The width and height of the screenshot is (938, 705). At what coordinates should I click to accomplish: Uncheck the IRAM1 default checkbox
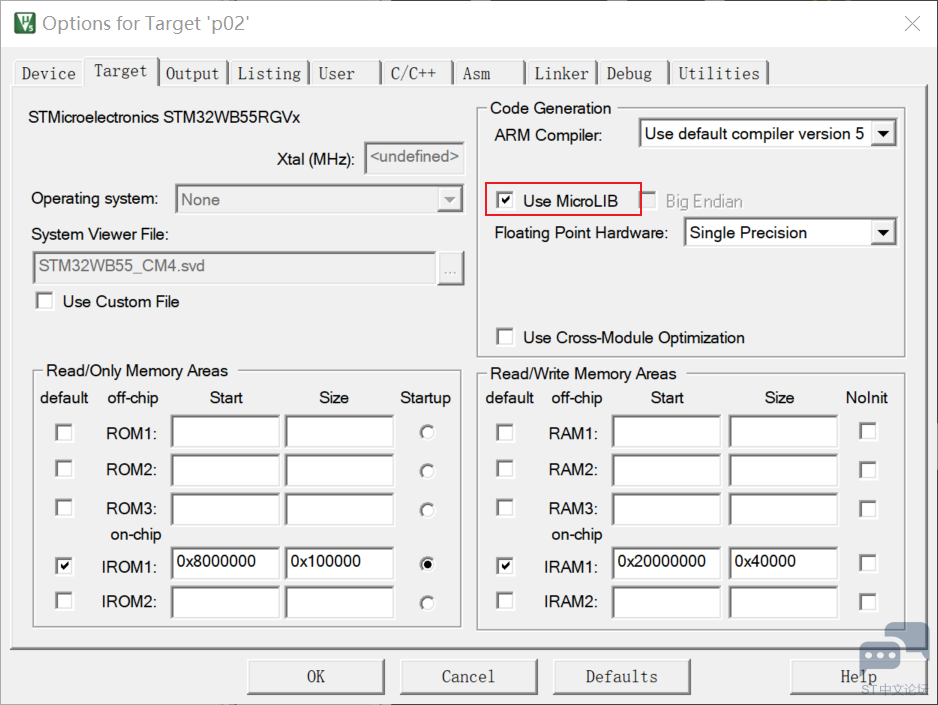(505, 566)
